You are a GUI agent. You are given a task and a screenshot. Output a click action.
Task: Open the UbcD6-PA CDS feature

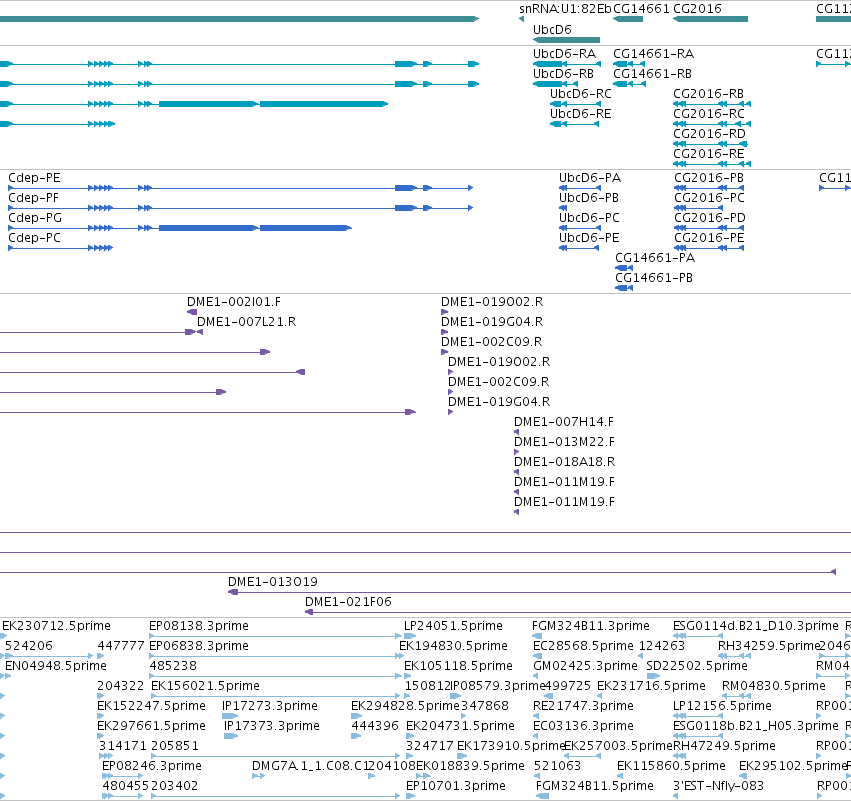click(x=590, y=178)
